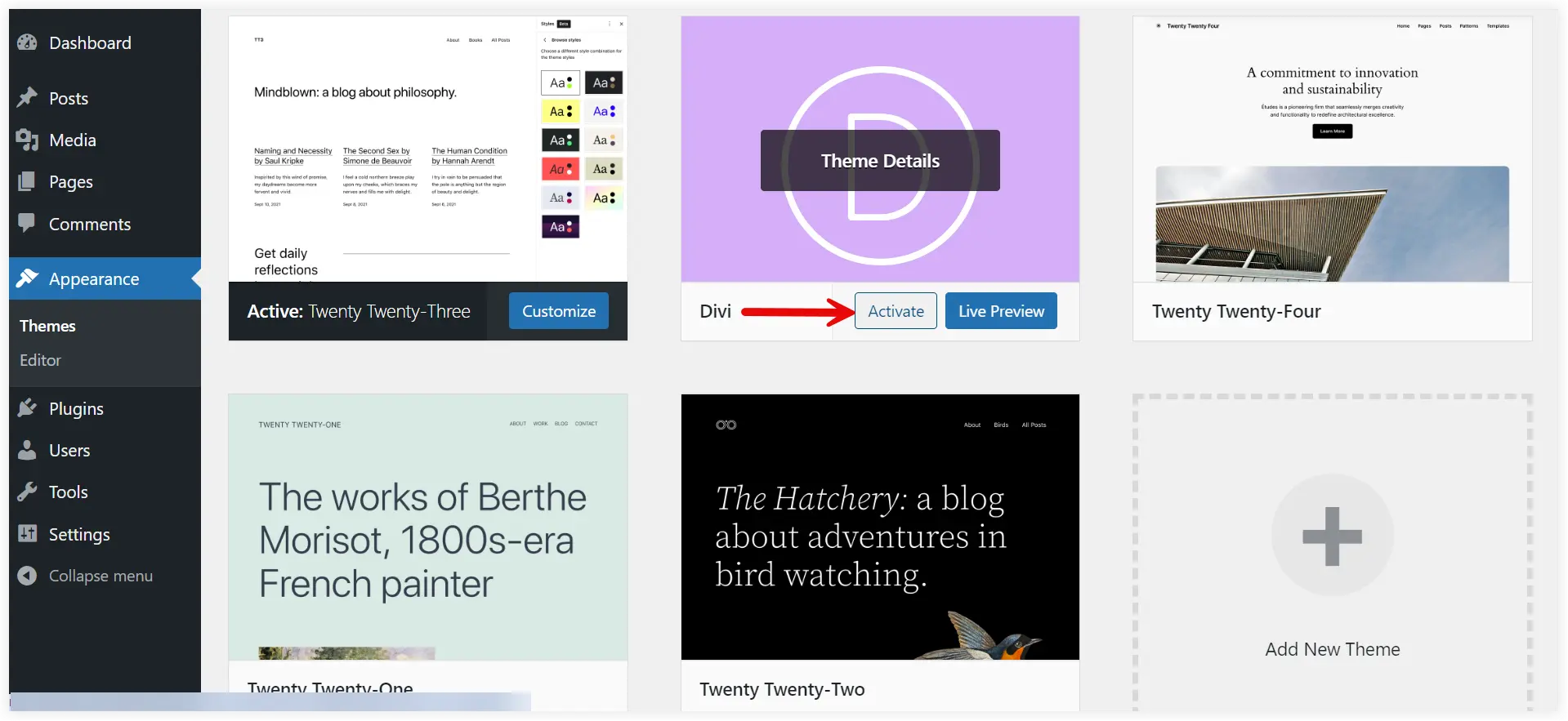The width and height of the screenshot is (1568, 721).
Task: Click the Twenty Twenty-Four theme name
Action: [1236, 311]
